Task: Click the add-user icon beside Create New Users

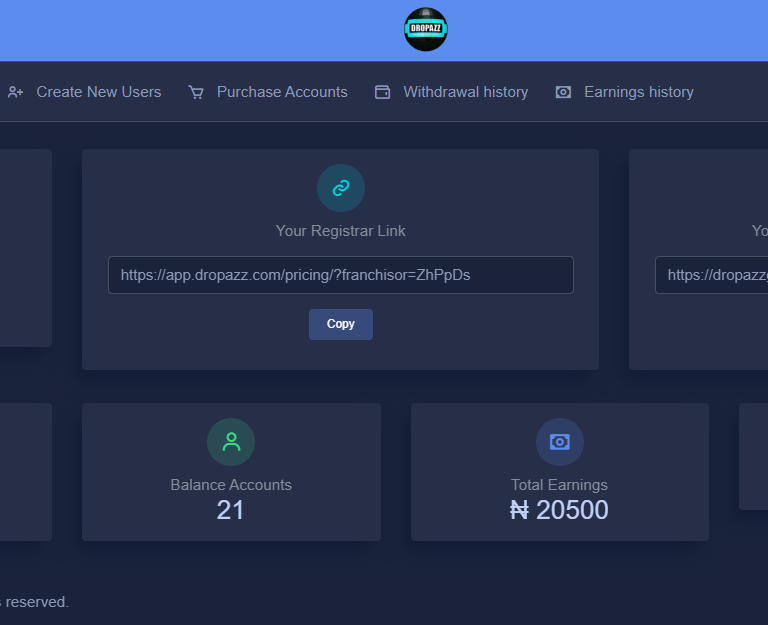Action: click(15, 92)
